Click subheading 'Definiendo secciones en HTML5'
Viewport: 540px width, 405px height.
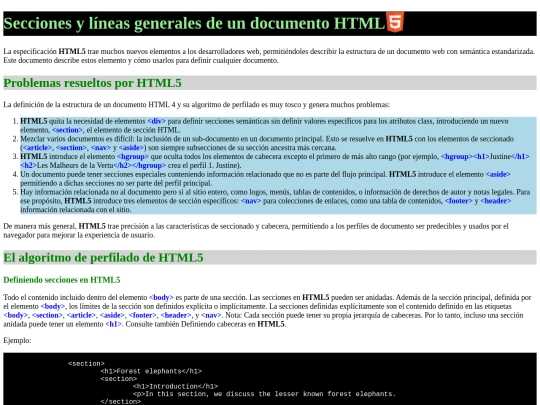click(62, 280)
